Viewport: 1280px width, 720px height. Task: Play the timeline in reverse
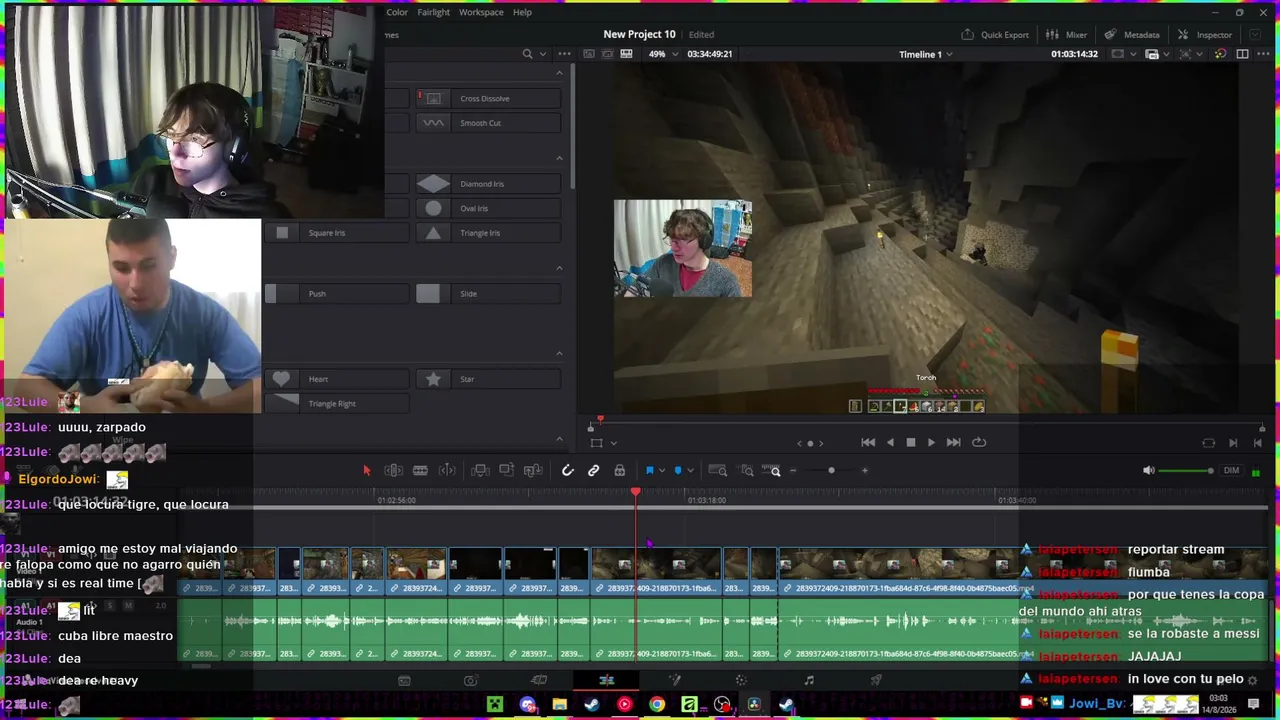click(x=890, y=443)
